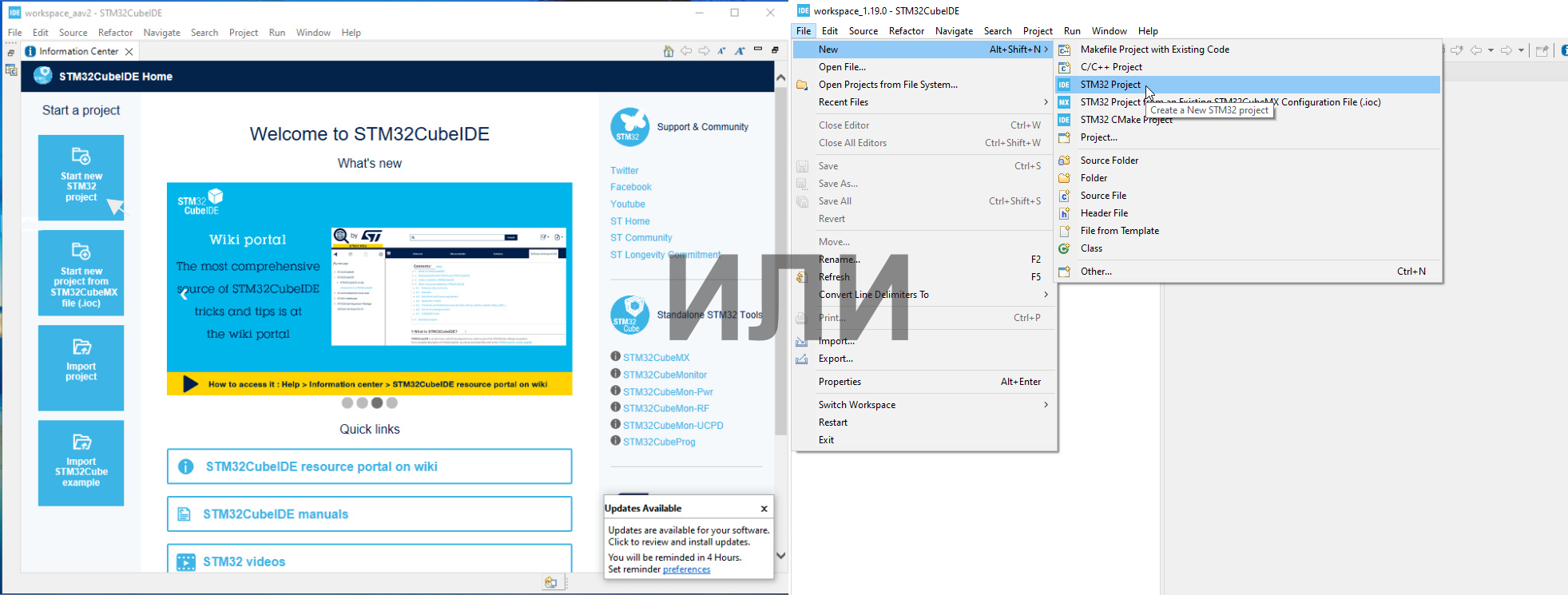Open the Run menu in the left window
The width and height of the screenshot is (1568, 595).
(x=277, y=33)
